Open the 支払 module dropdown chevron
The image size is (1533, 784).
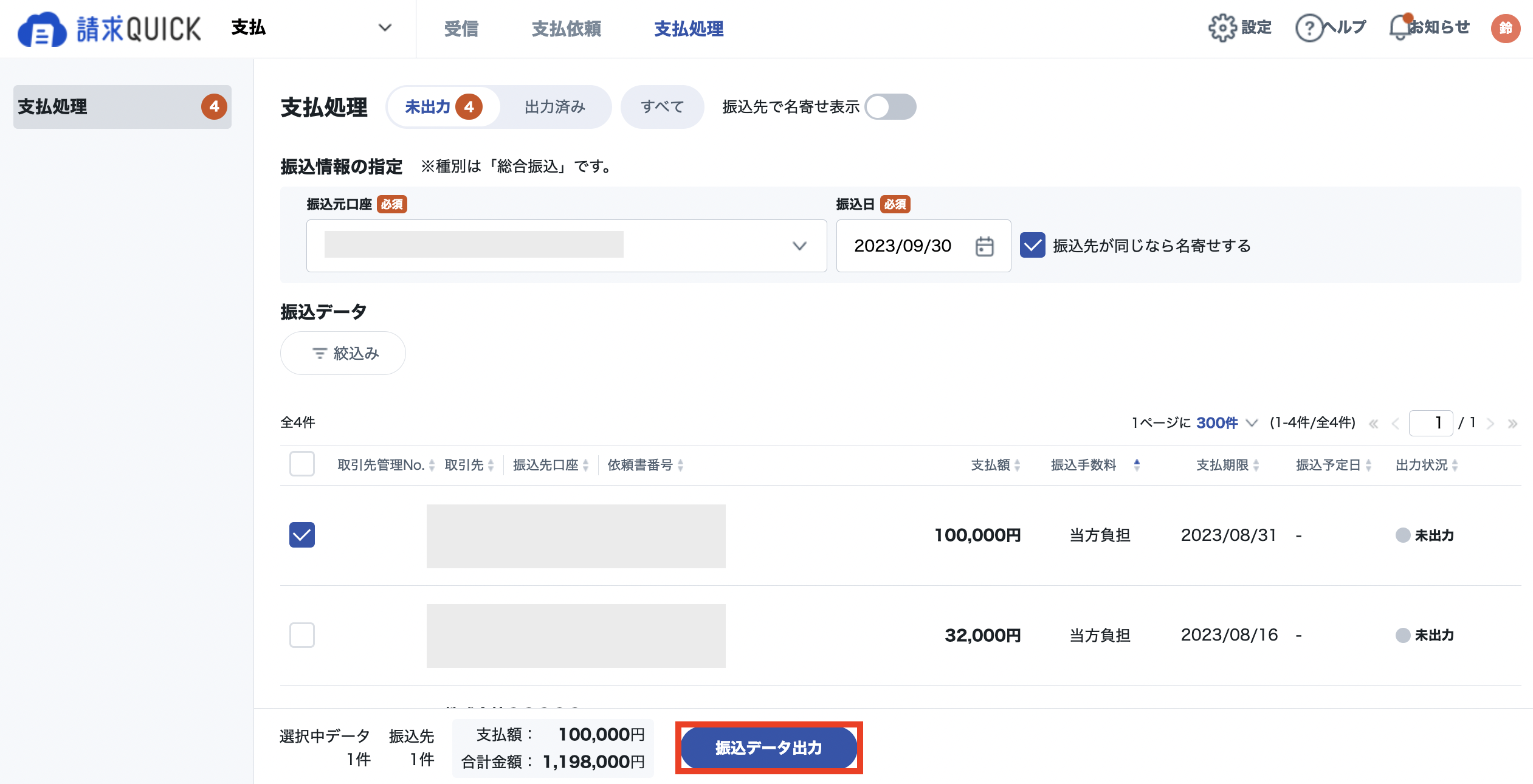385,27
